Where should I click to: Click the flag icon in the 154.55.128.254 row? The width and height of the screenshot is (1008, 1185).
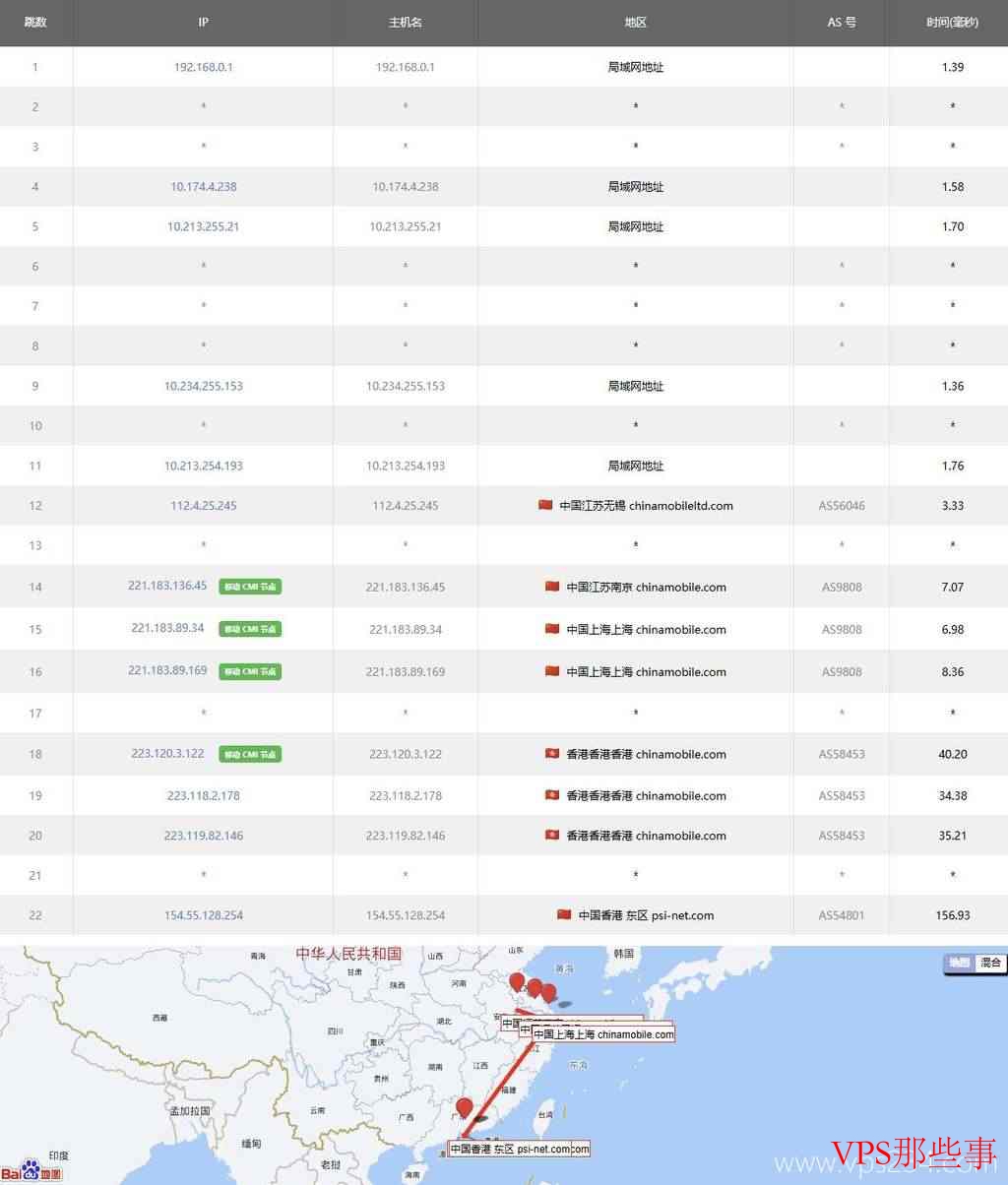[564, 914]
